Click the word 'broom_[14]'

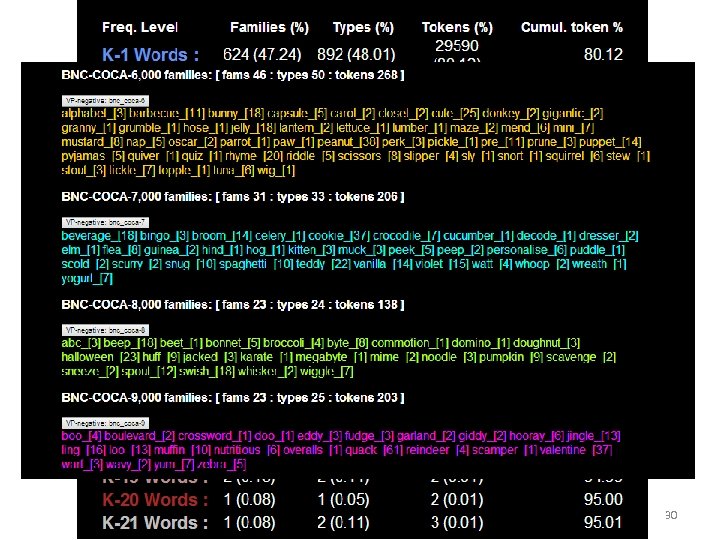coord(222,236)
